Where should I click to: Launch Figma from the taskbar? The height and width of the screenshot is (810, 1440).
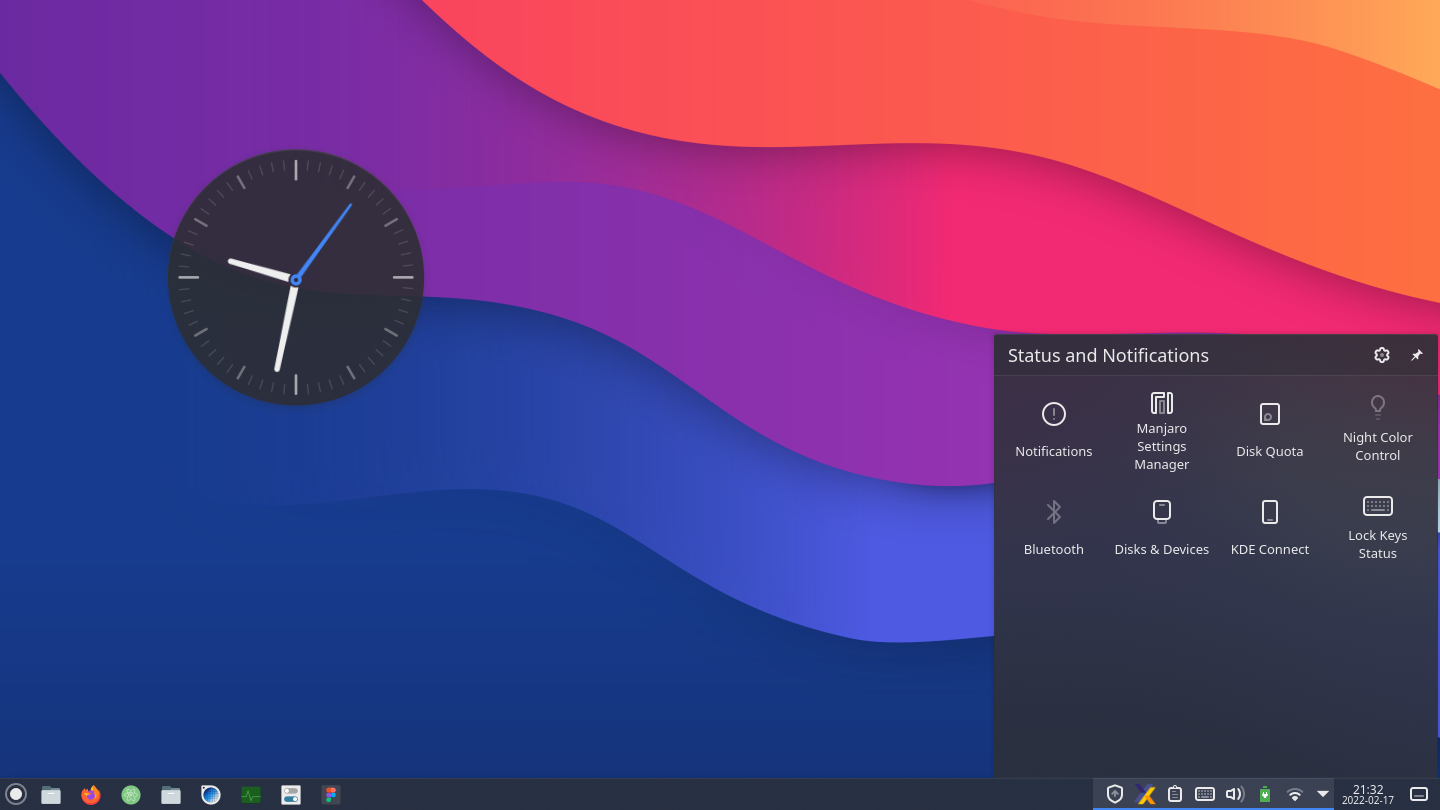click(331, 794)
